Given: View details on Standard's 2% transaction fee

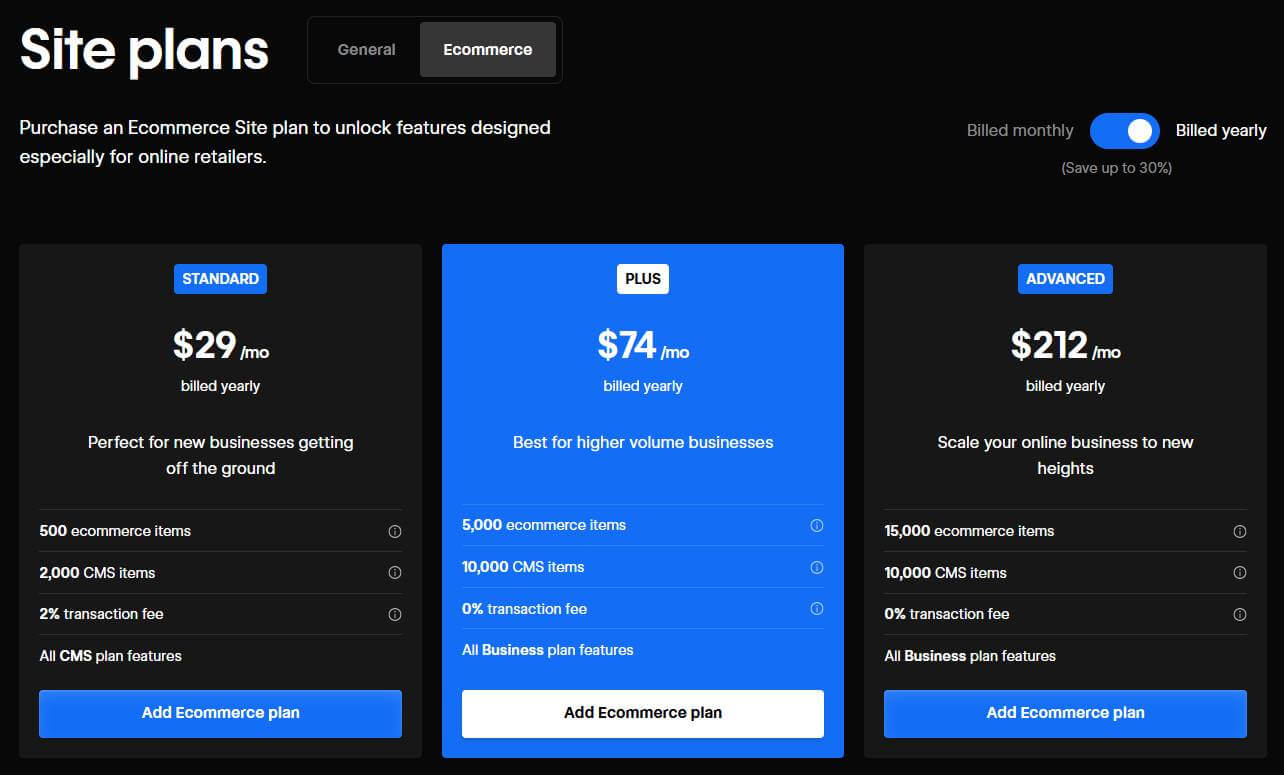Looking at the screenshot, I should (x=395, y=614).
